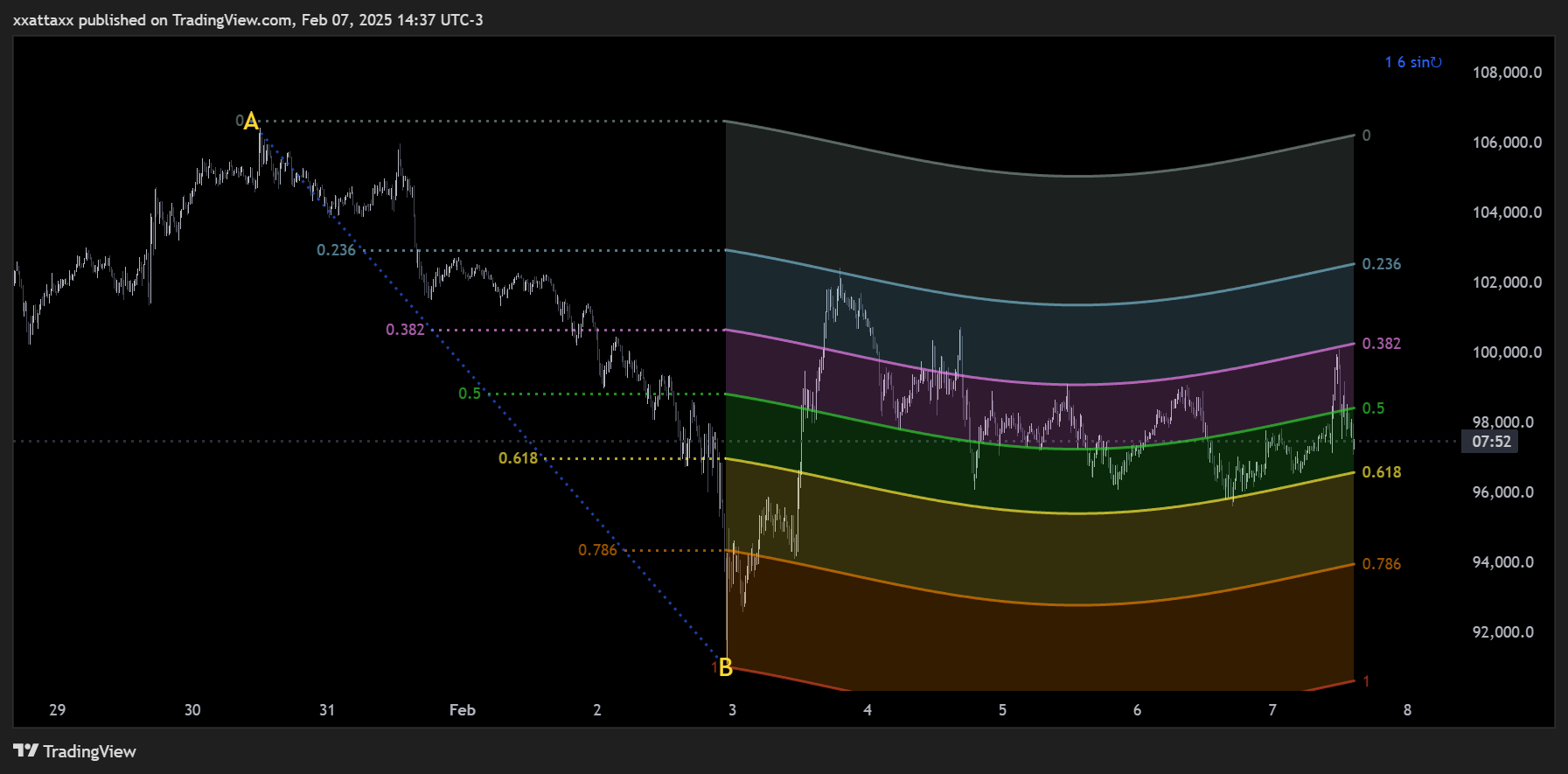
Task: Click the 0 label ending the gray curved band
Action: tap(1367, 136)
